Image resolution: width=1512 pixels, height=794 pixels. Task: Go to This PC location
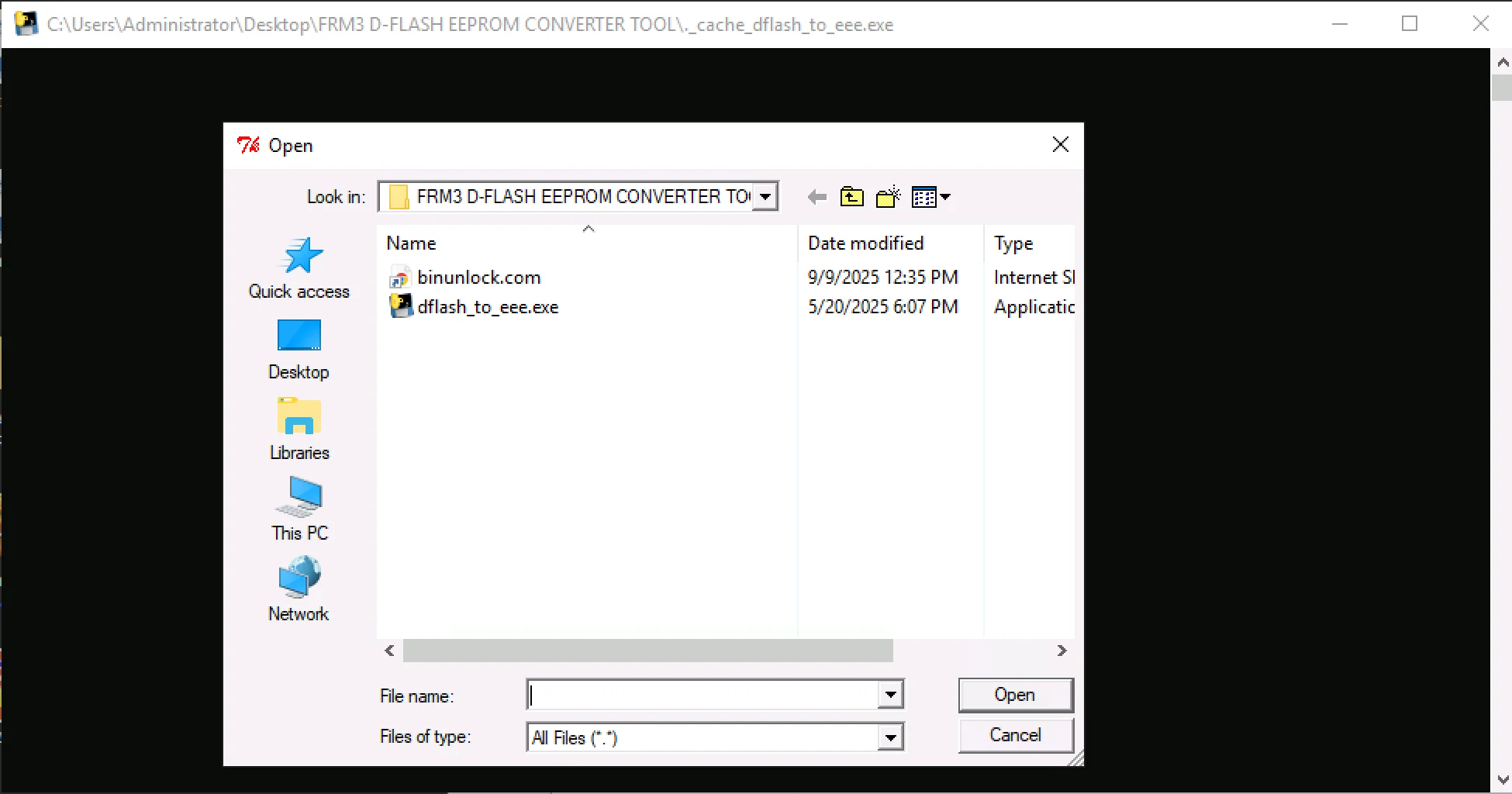[x=299, y=499]
